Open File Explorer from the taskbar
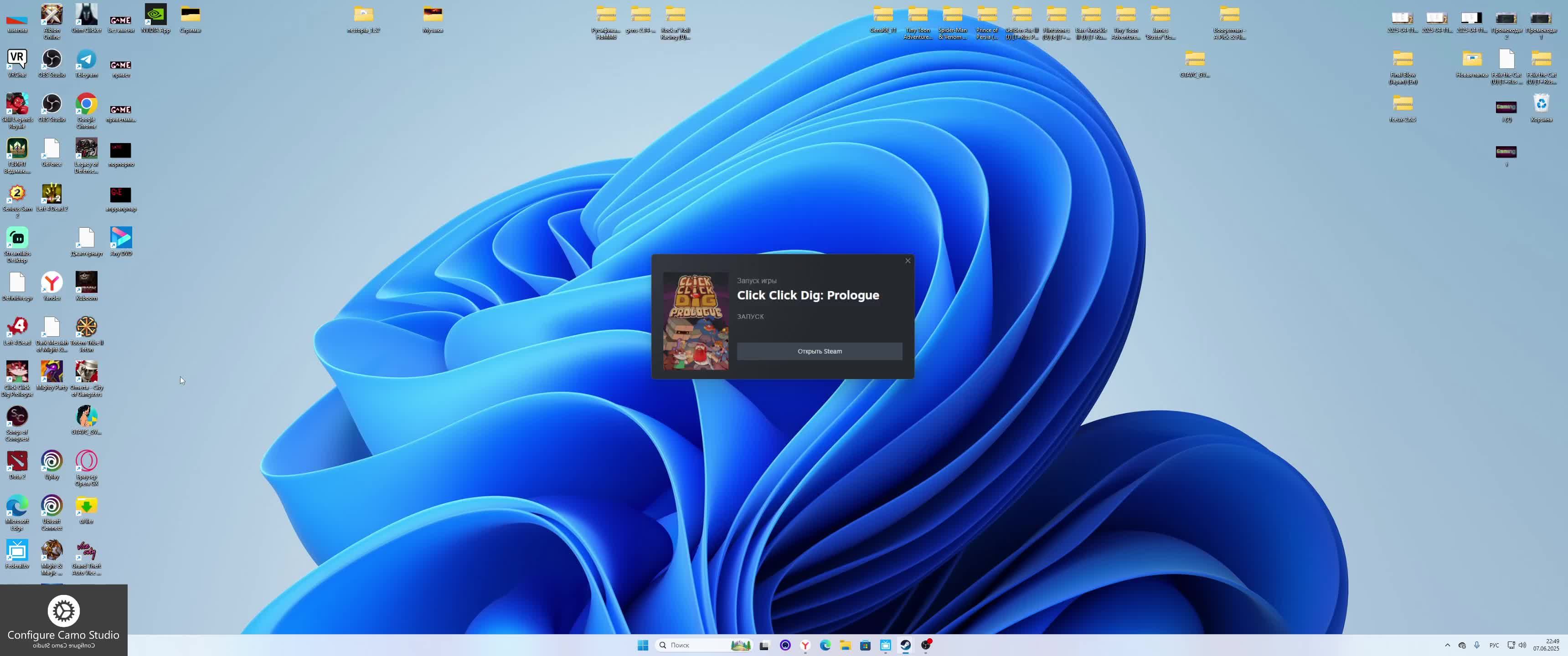 [845, 645]
